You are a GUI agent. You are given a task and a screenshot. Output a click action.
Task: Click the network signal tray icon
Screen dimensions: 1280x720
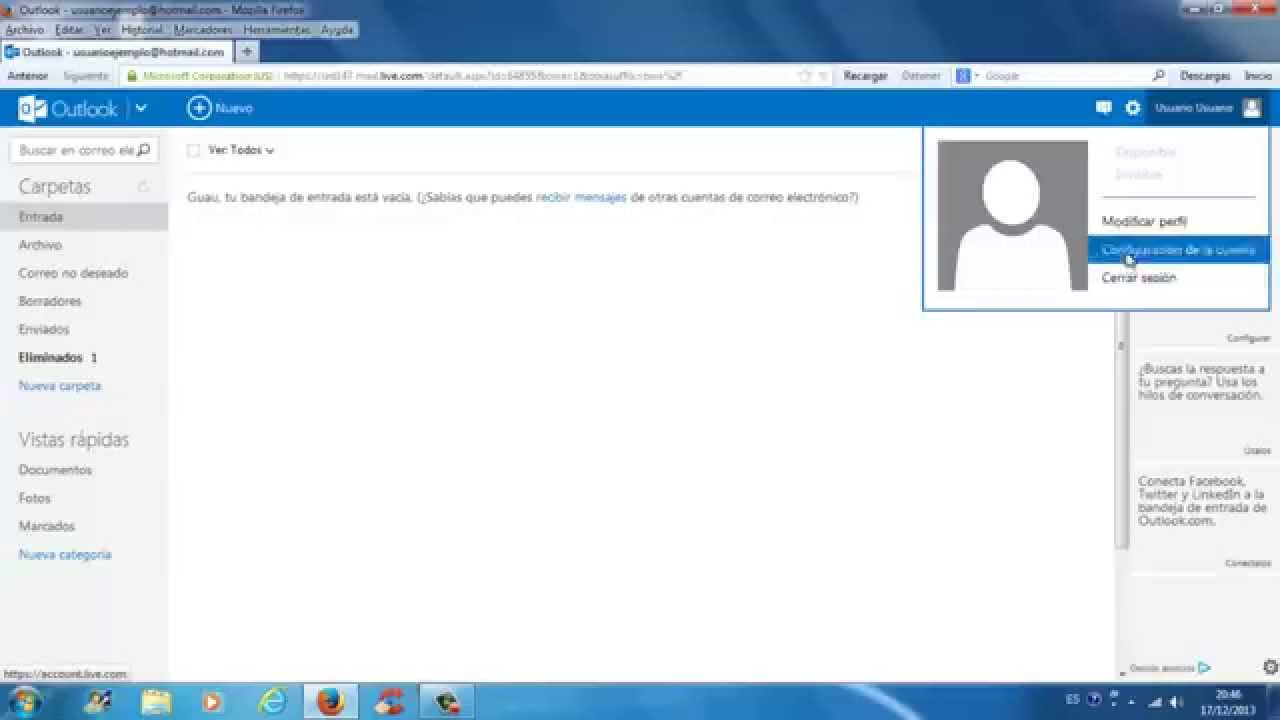click(x=1155, y=701)
